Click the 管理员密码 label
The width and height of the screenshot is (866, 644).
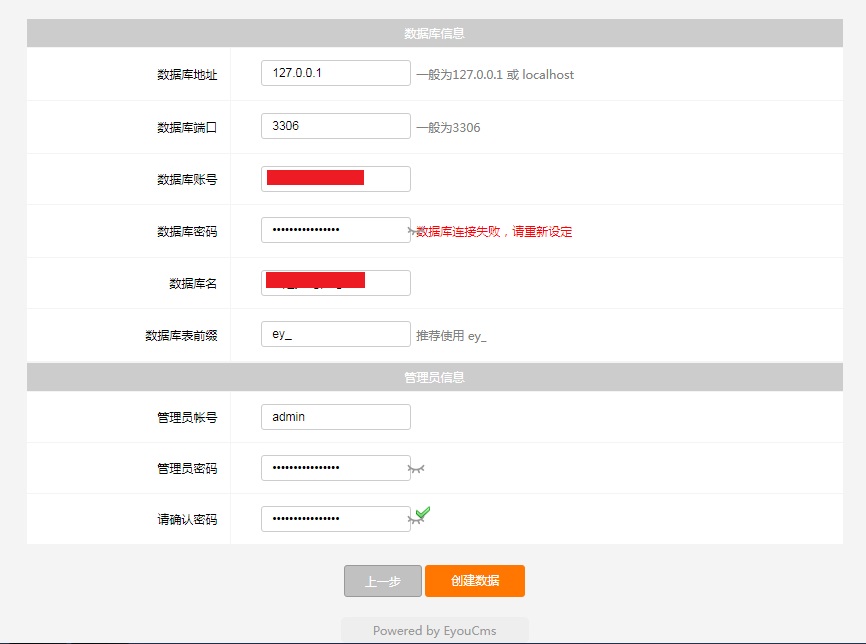(187, 469)
